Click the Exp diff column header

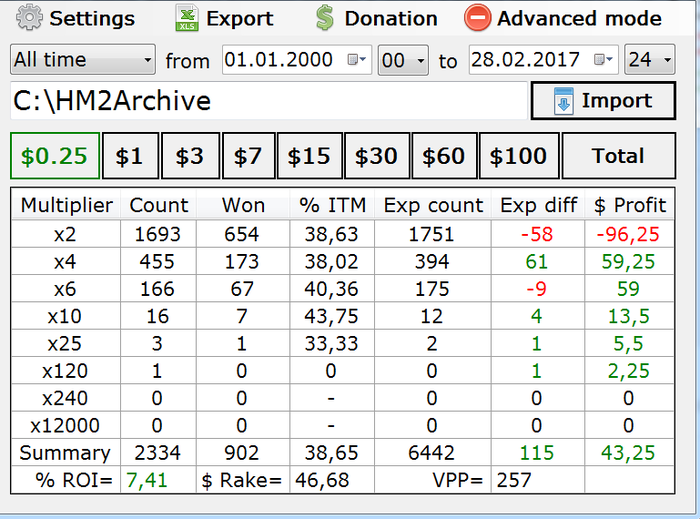pyautogui.click(x=538, y=205)
